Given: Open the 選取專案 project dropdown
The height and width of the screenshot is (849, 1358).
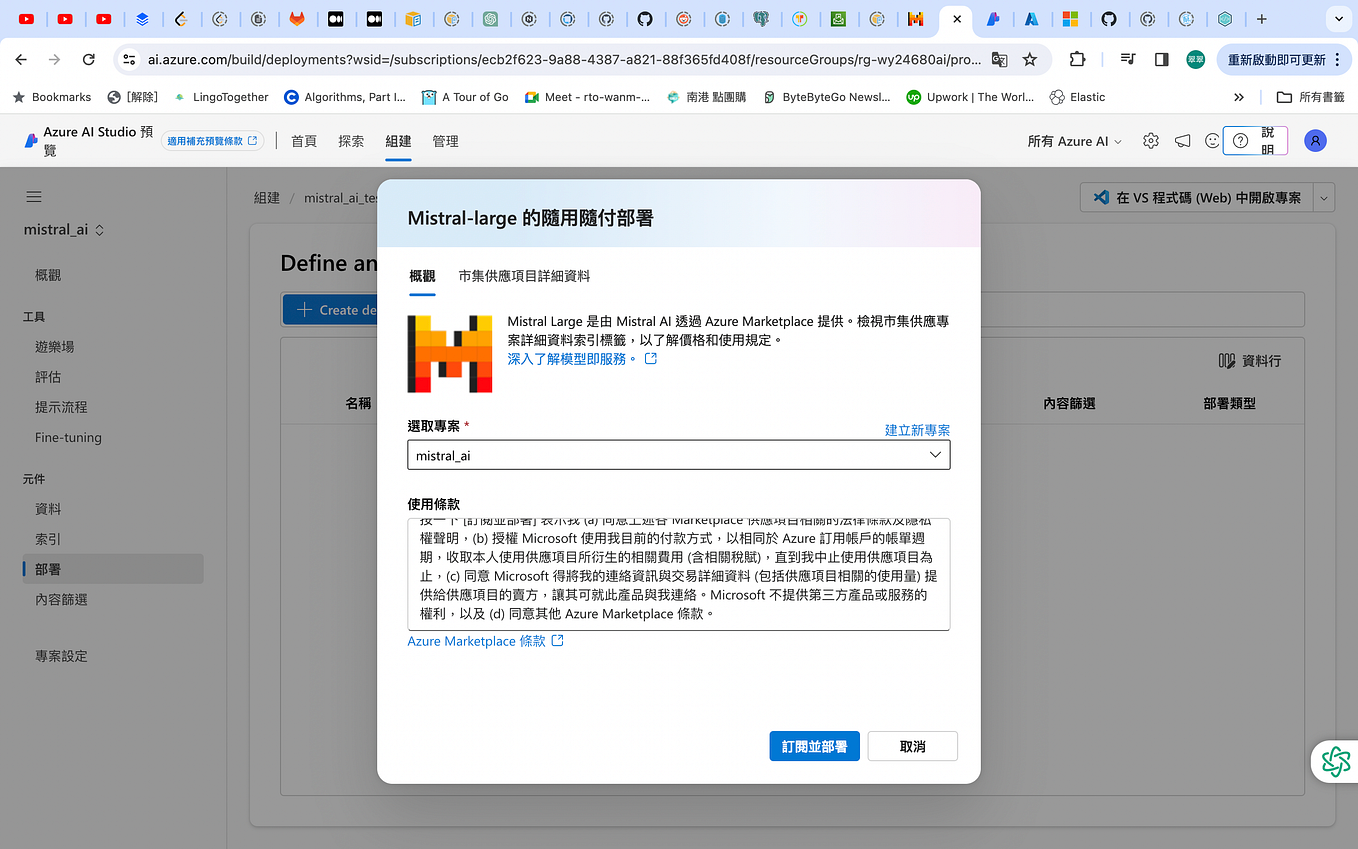Looking at the screenshot, I should (678, 455).
